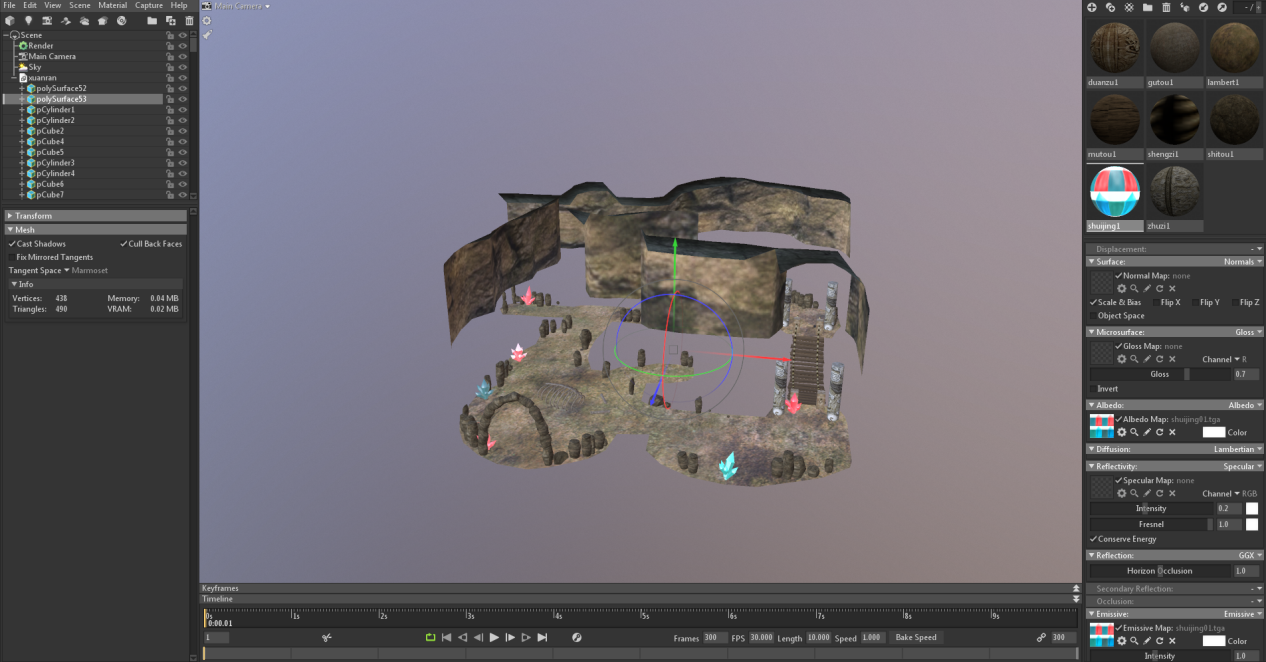Screen dimensions: 1266x662
Task: Open the File menu
Action: pyautogui.click(x=10, y=5)
